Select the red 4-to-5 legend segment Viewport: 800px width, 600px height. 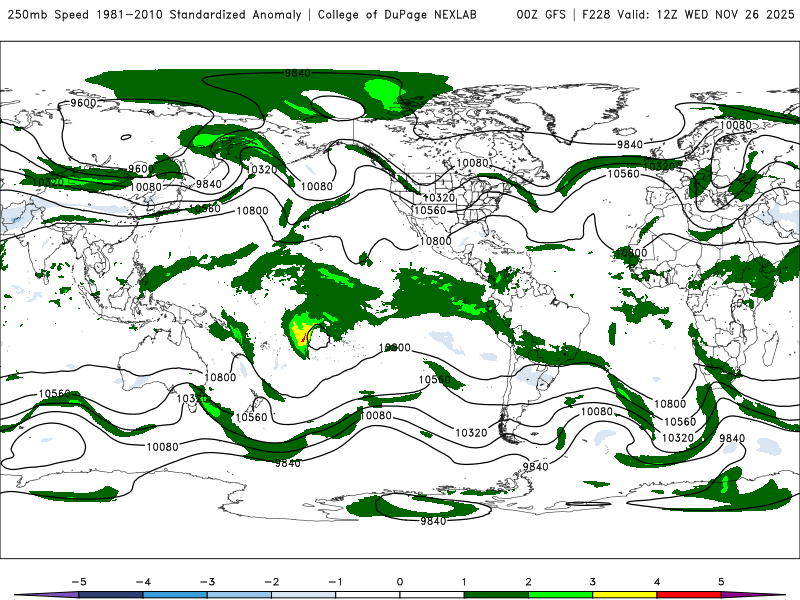click(x=689, y=595)
